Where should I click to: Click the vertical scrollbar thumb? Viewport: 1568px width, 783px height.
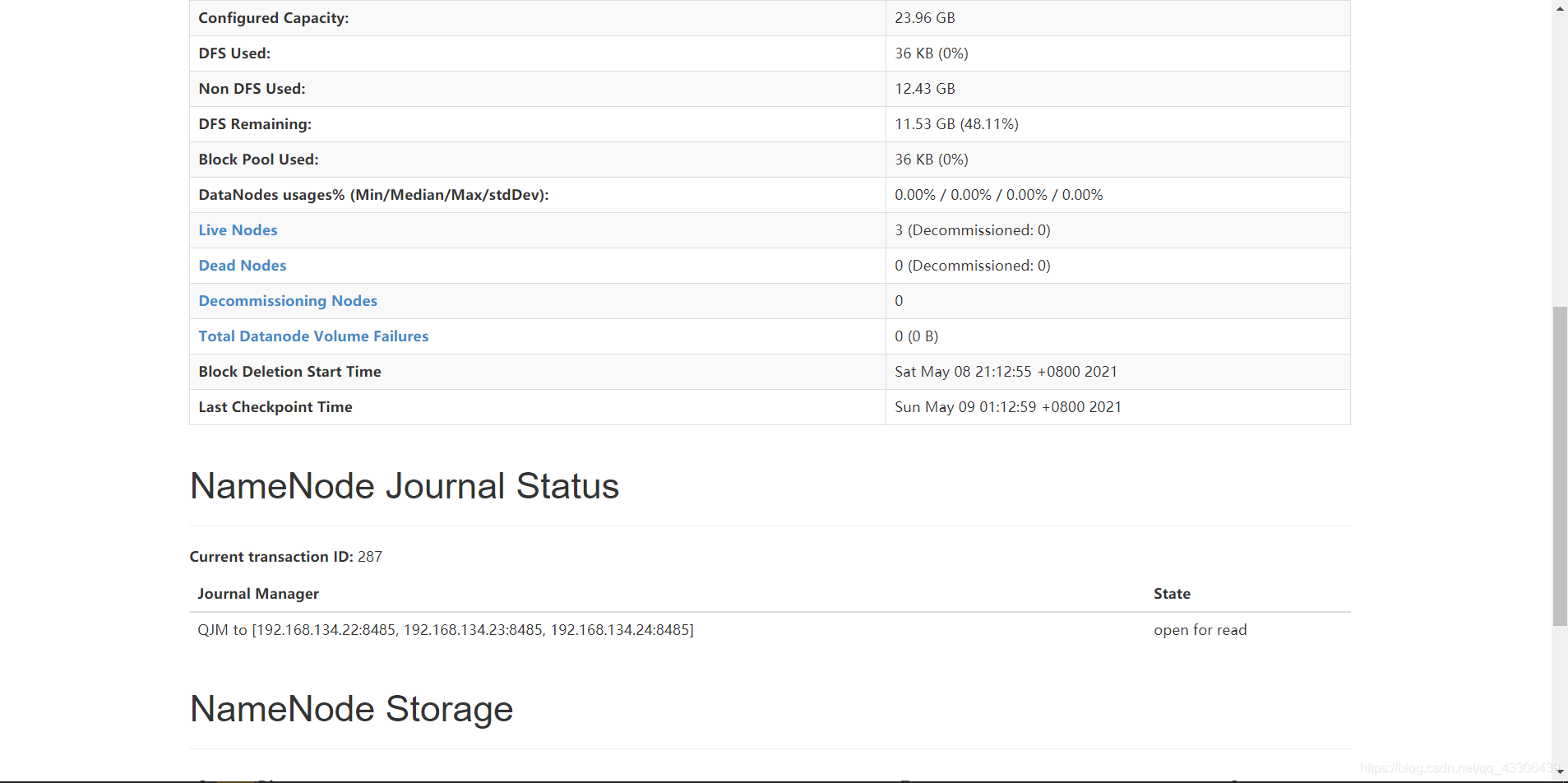[x=1560, y=466]
